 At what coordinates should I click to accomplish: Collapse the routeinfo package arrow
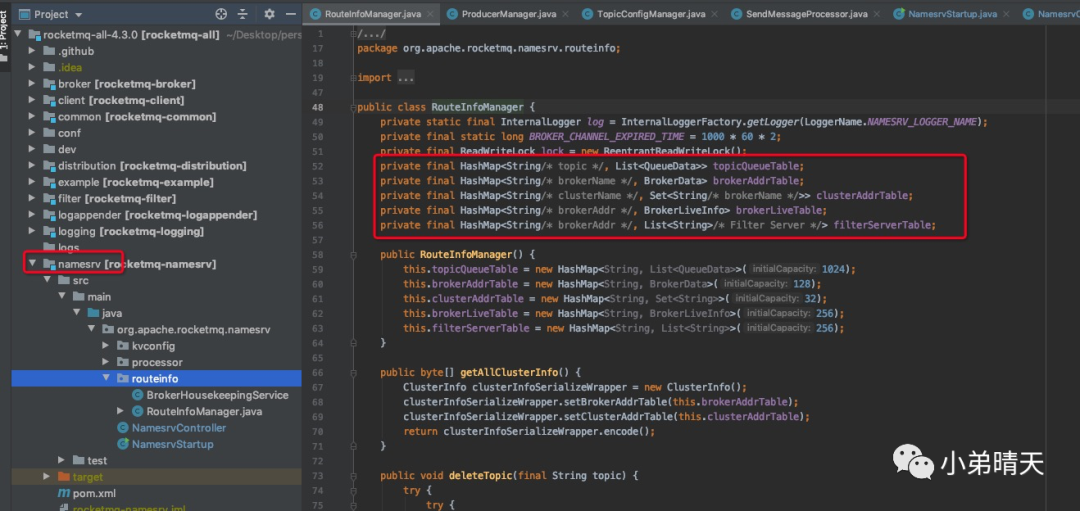[x=106, y=378]
